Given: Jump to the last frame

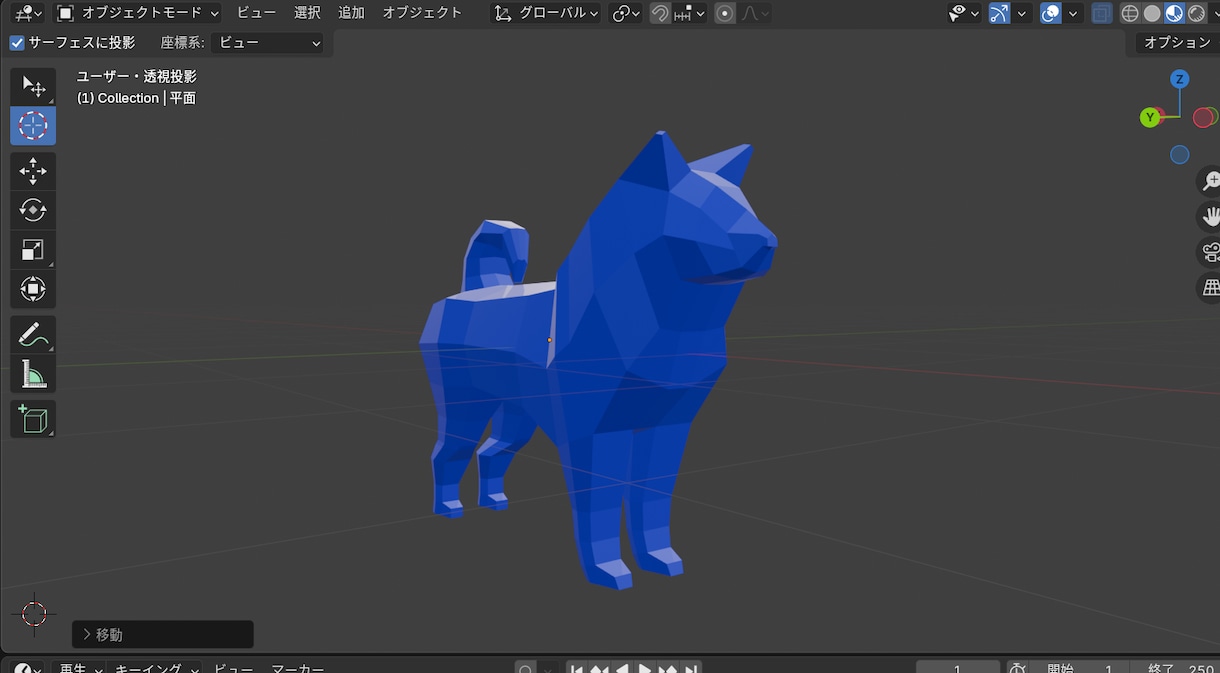Looking at the screenshot, I should pyautogui.click(x=691, y=669).
